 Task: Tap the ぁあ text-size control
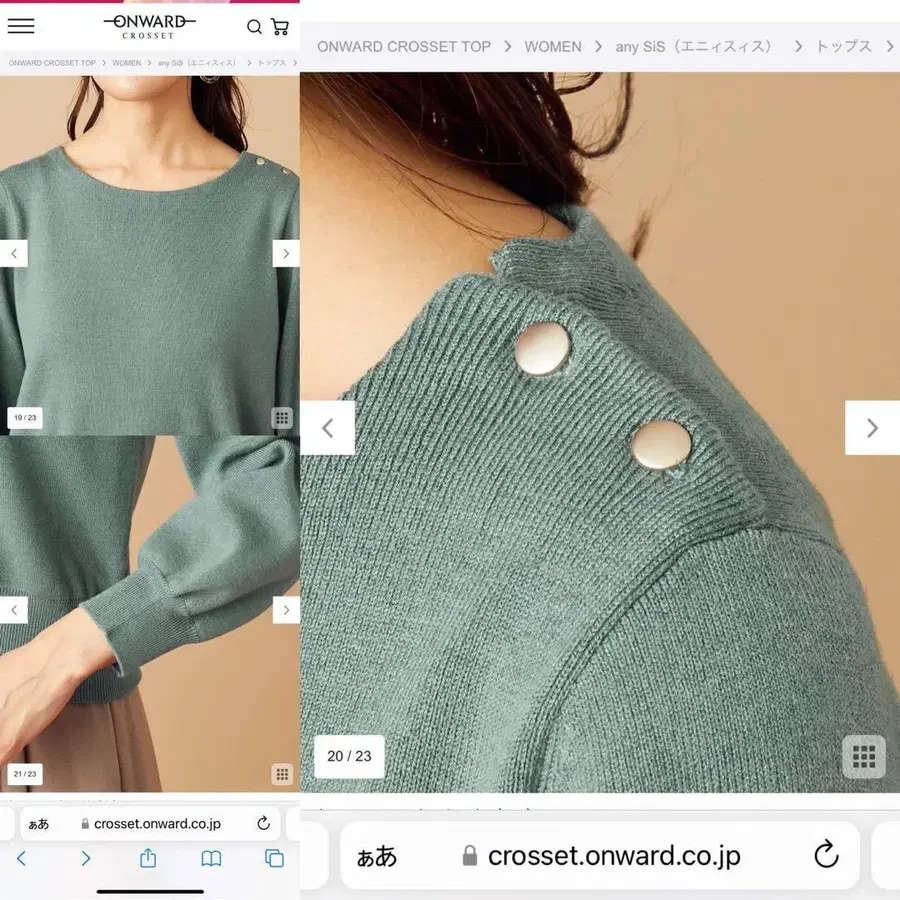(x=375, y=856)
